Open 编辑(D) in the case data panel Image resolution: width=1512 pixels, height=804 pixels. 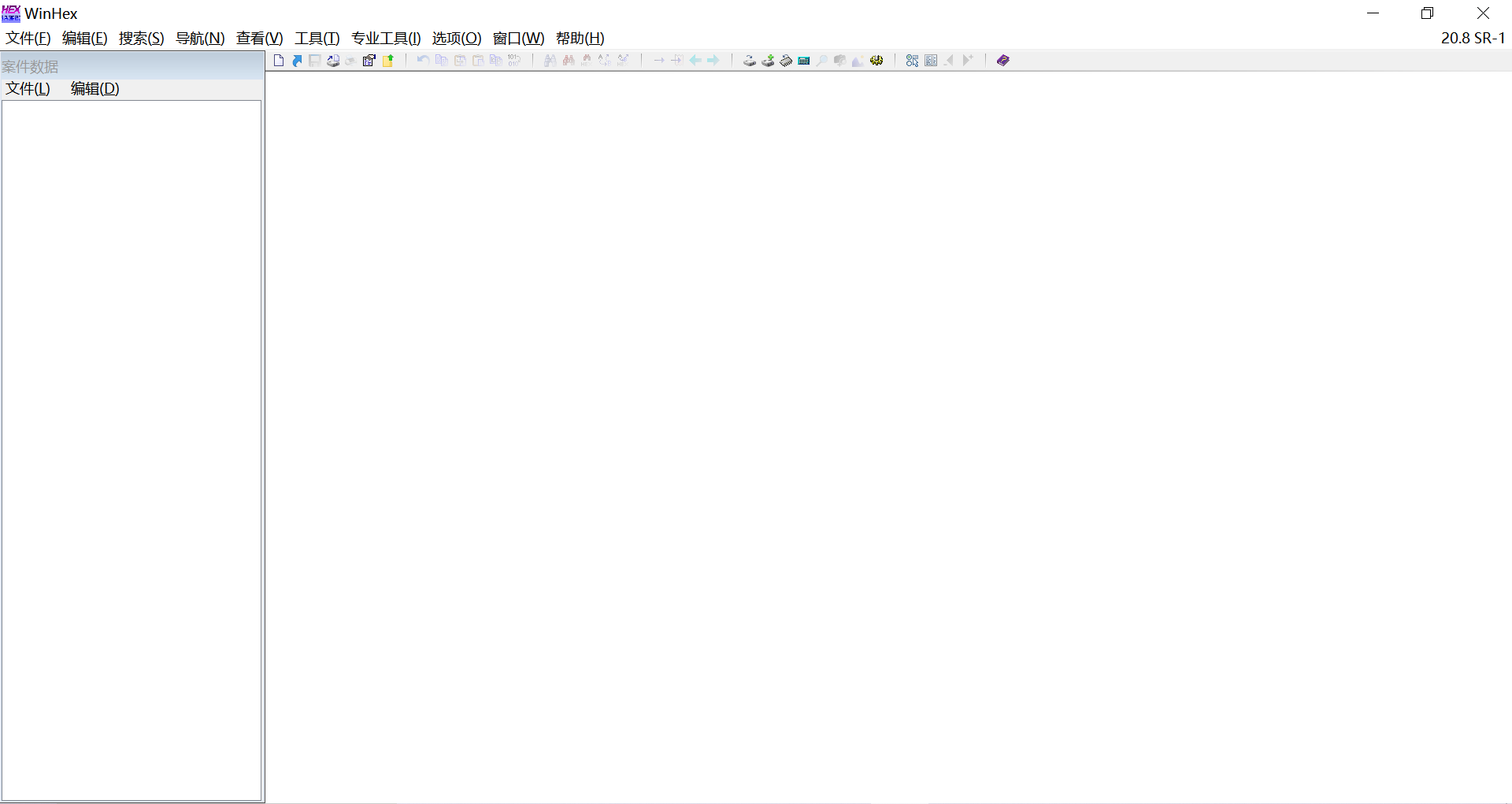click(x=95, y=89)
